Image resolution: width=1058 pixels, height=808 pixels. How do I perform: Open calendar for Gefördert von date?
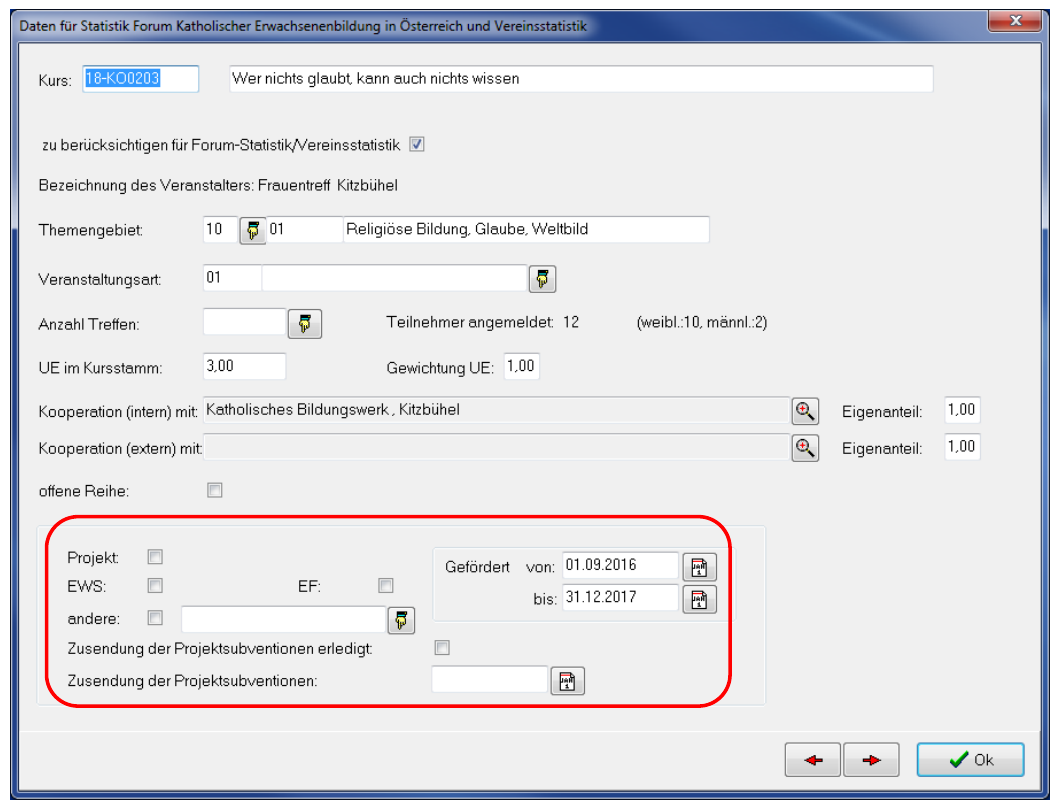pyautogui.click(x=700, y=567)
